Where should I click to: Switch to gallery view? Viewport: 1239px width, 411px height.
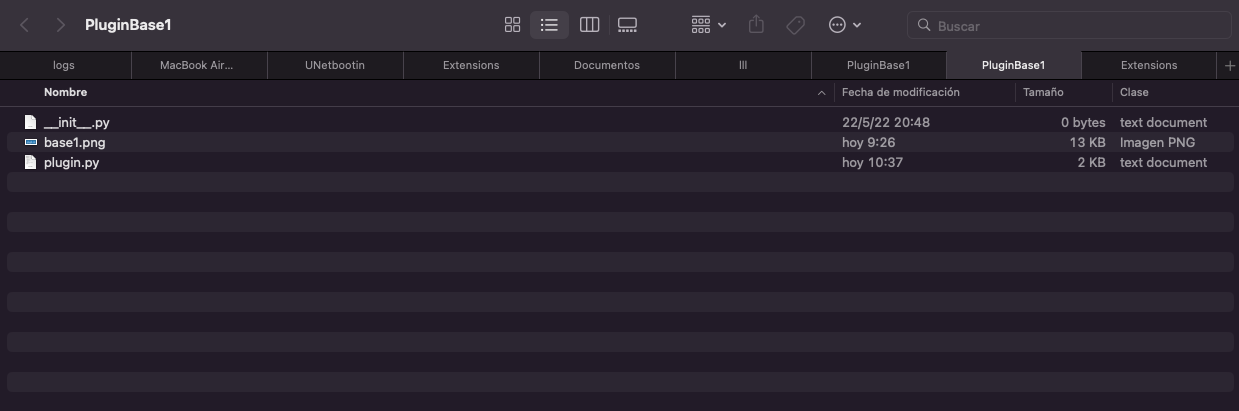pos(627,25)
